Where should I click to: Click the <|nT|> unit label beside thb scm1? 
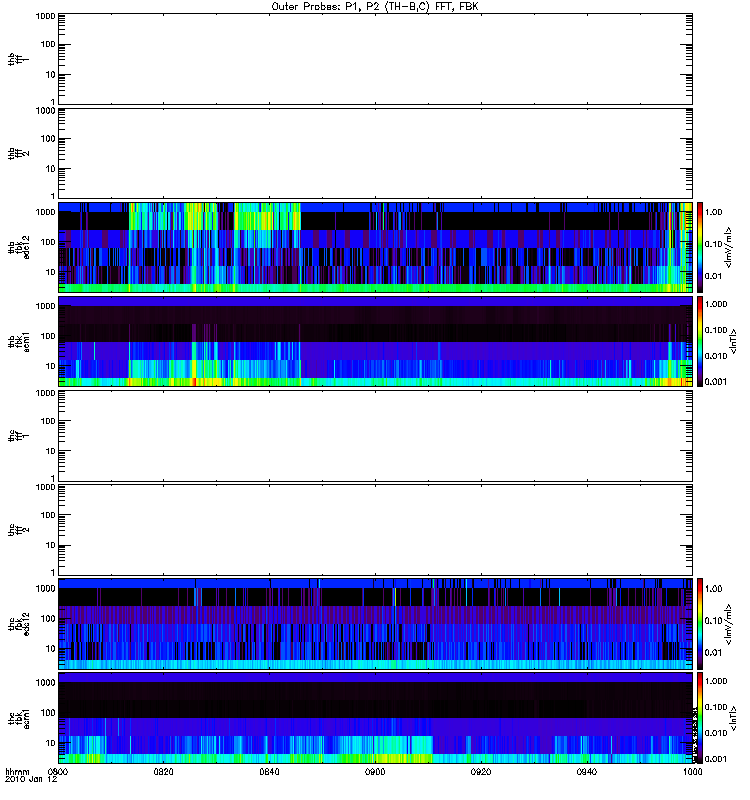733,341
